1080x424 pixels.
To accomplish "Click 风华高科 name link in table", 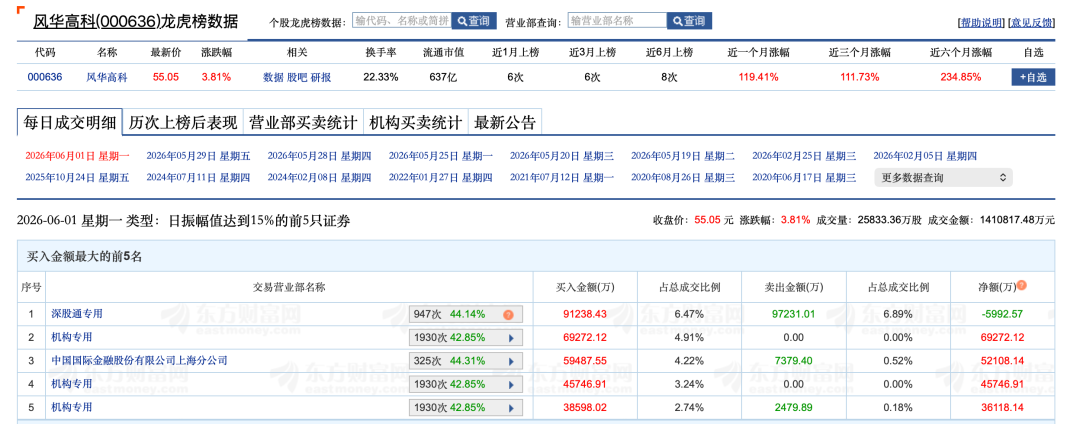I will 107,77.
